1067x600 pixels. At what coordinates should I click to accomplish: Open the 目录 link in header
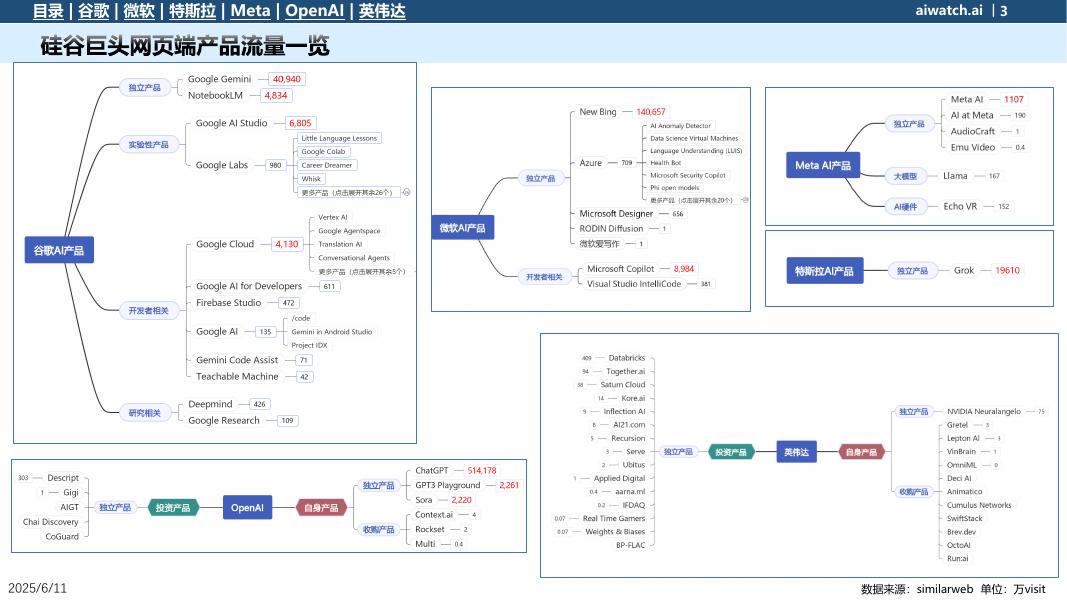point(48,11)
